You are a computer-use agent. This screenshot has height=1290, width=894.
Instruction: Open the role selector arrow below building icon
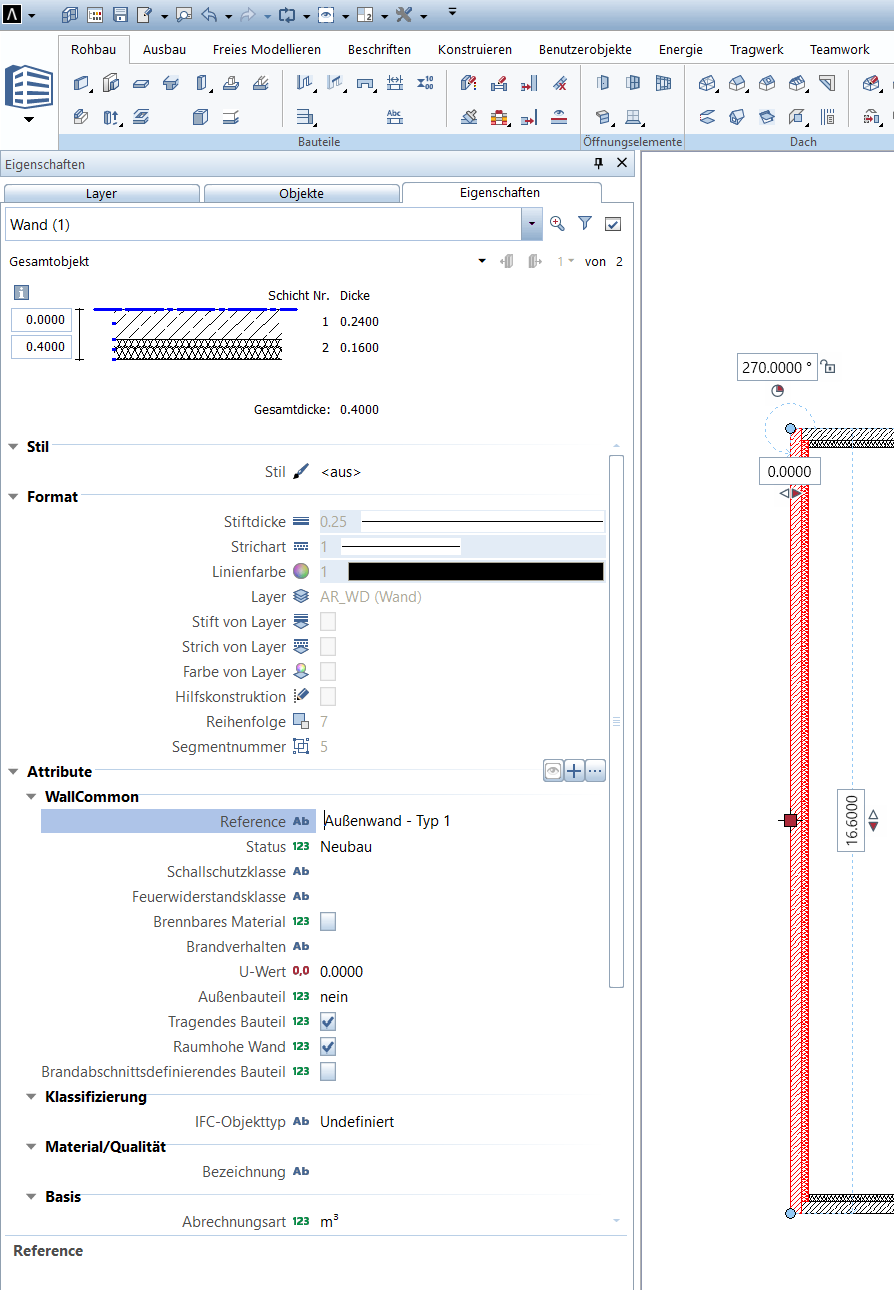(29, 120)
